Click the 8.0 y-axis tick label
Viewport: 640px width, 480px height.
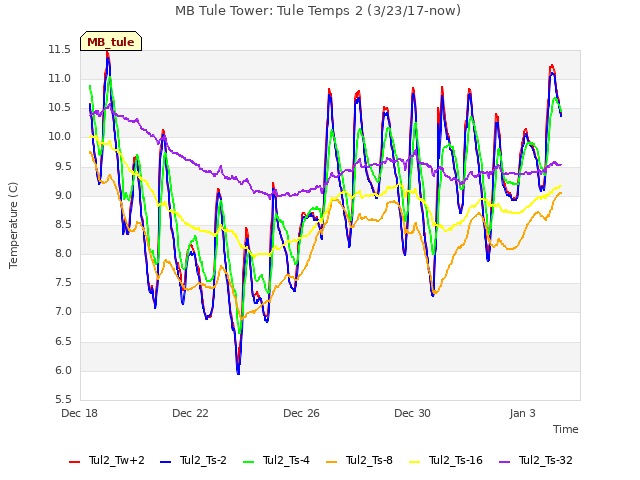pyautogui.click(x=63, y=253)
